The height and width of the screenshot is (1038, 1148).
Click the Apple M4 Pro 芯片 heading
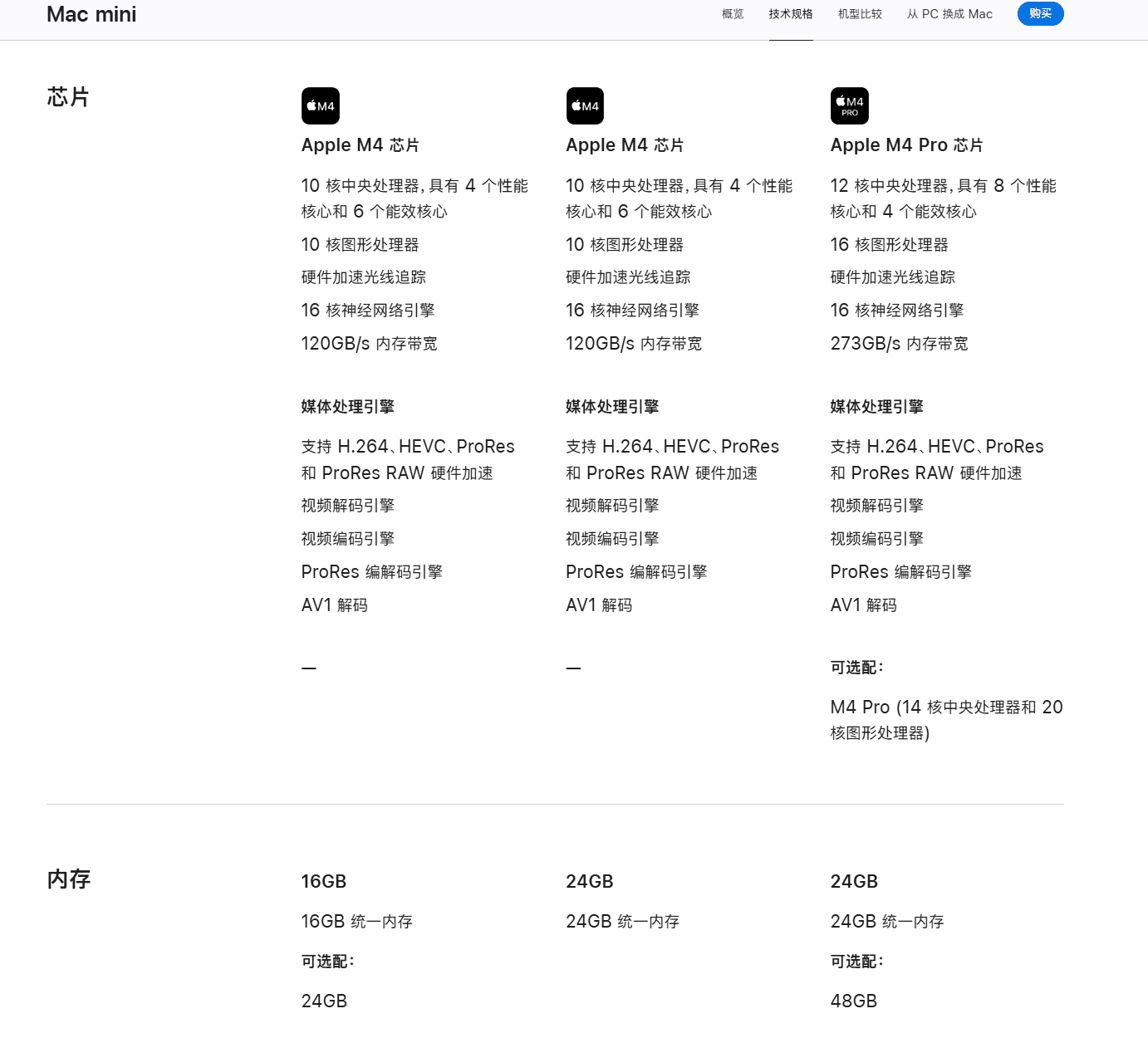pos(906,145)
